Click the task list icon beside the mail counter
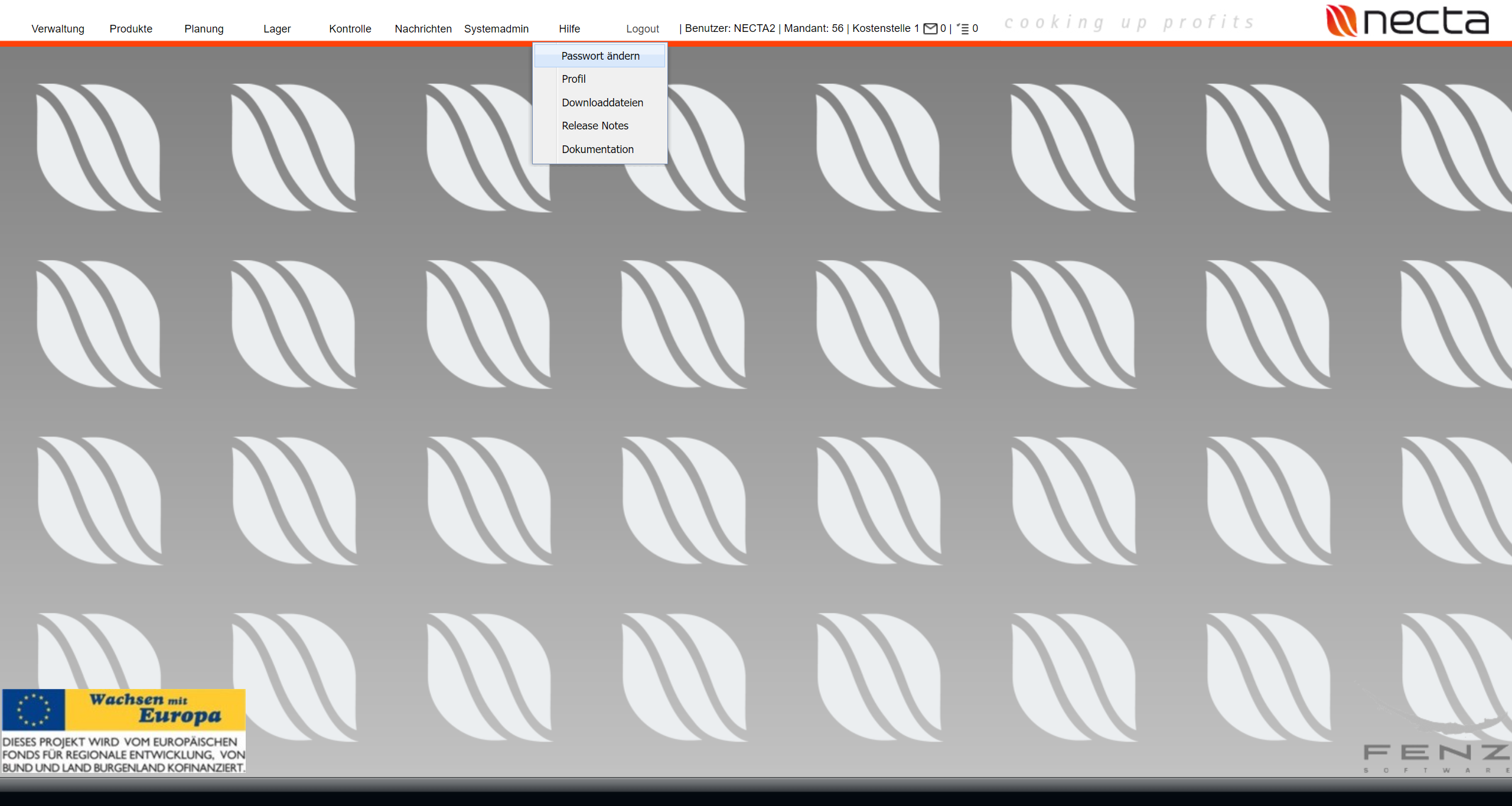Screen dimensions: 1512x806 point(963,28)
